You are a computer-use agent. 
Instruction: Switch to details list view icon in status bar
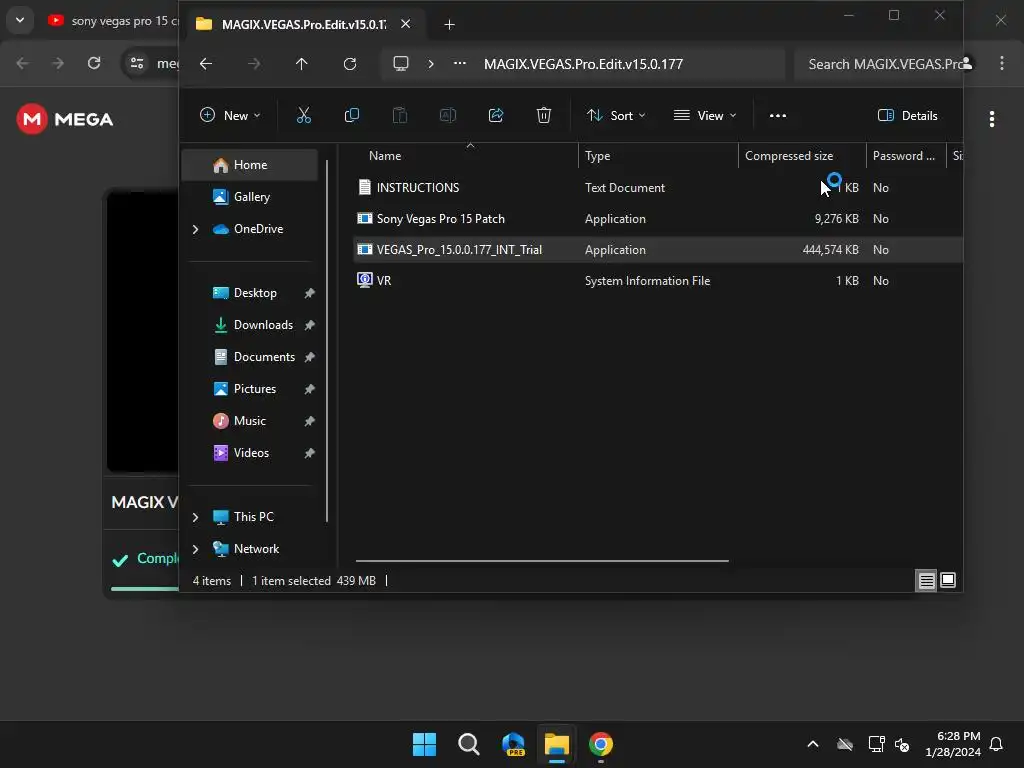point(926,580)
